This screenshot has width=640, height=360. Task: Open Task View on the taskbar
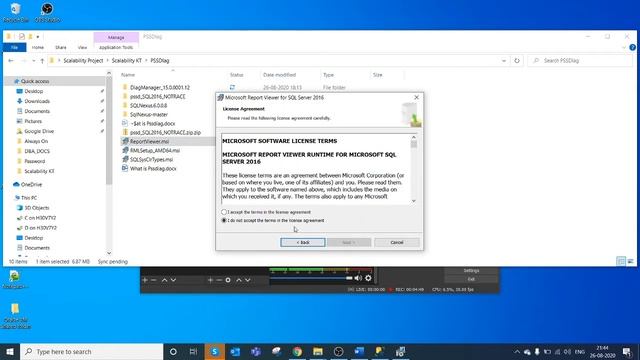pyautogui.click(x=193, y=351)
